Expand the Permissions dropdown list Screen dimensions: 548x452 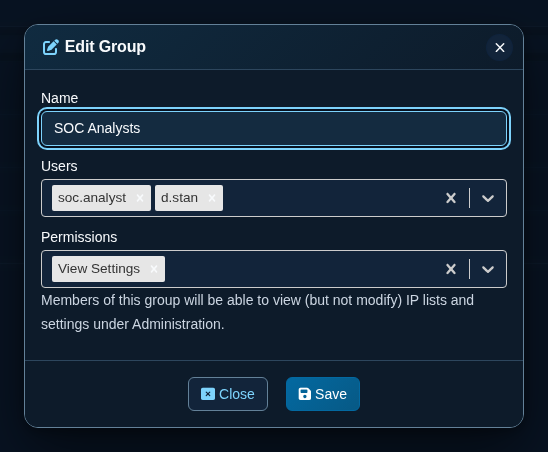(488, 269)
